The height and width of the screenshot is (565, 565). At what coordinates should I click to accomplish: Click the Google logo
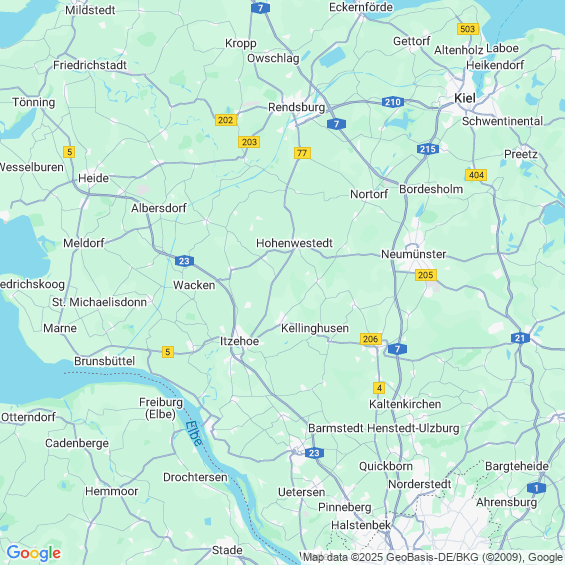(x=34, y=553)
